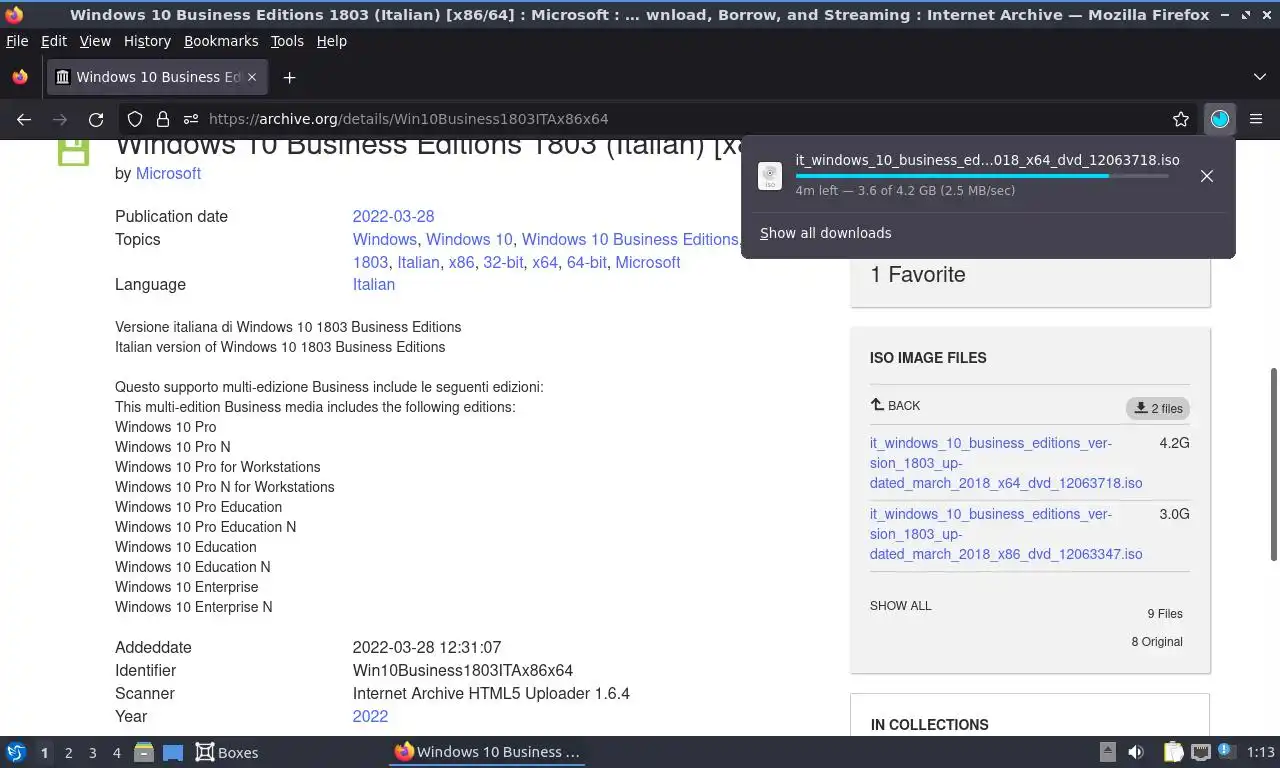1280x768 pixels.
Task: Switch to workspace 2
Action: 68,753
